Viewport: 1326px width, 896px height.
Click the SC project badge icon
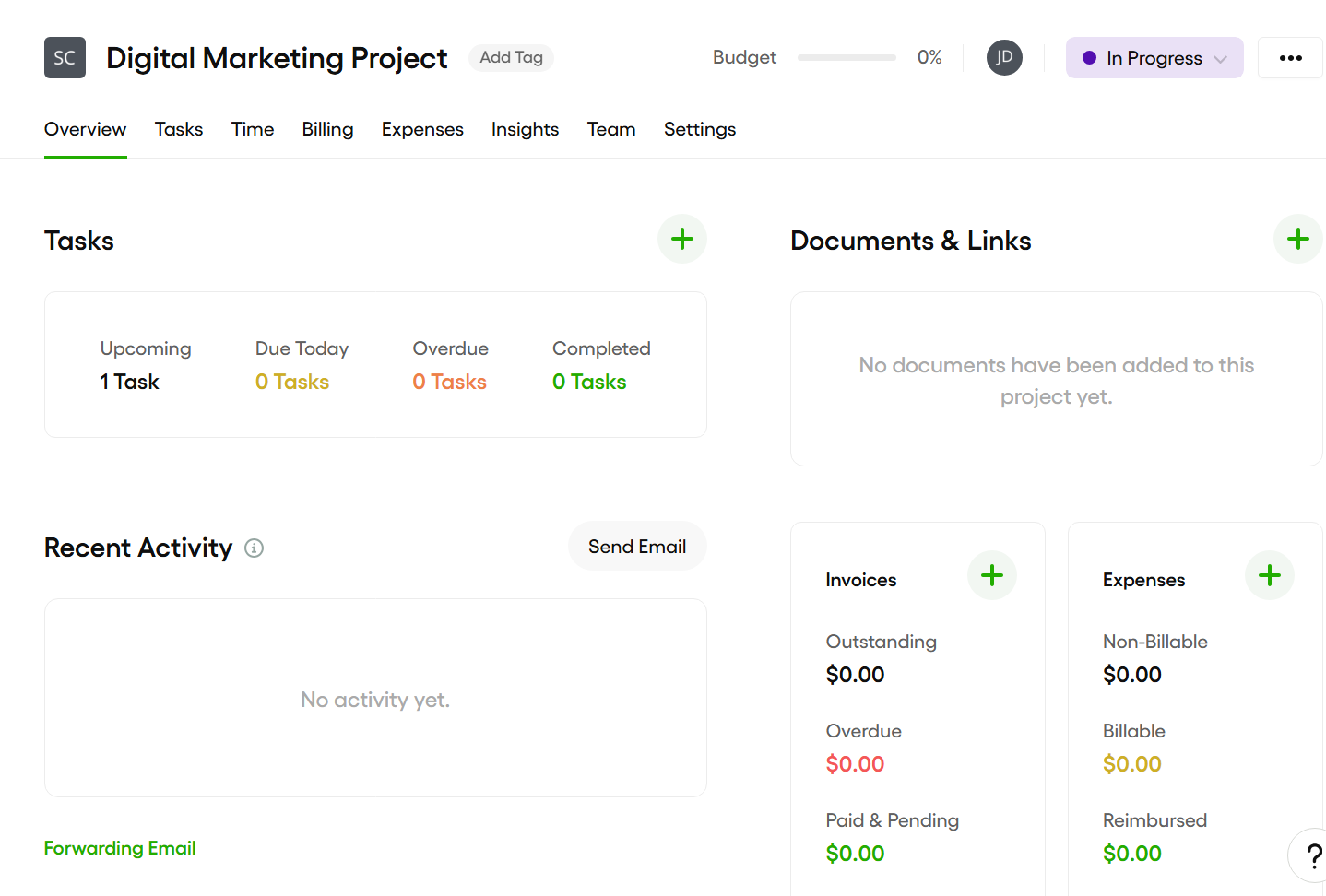(x=65, y=58)
